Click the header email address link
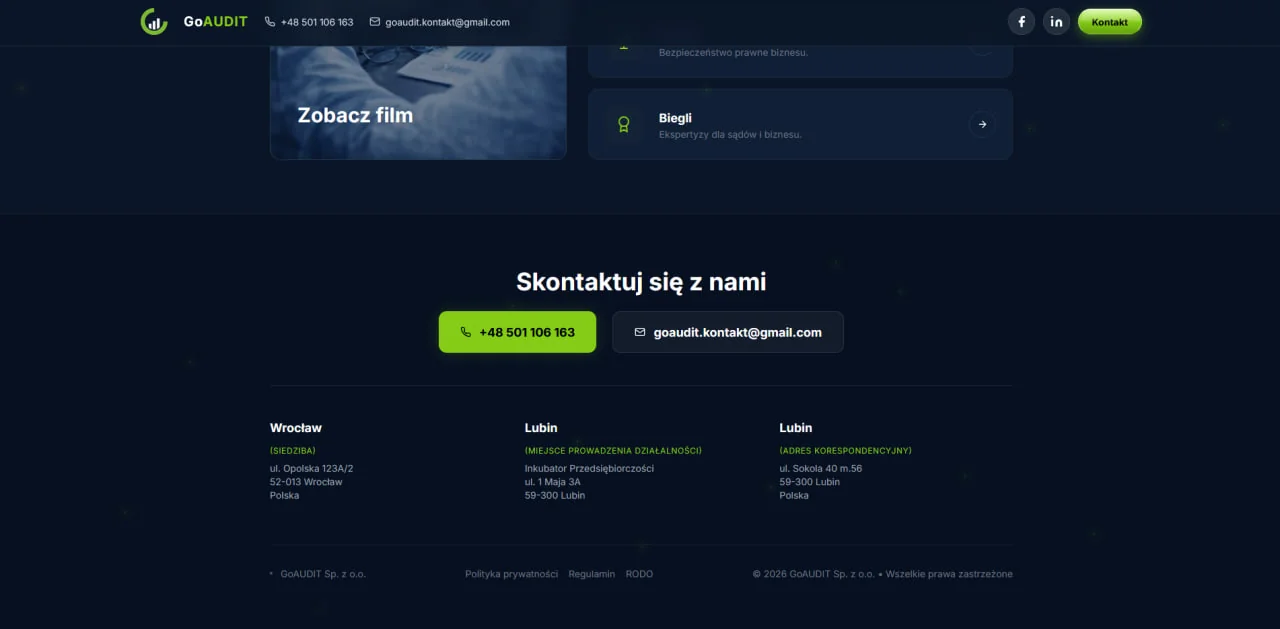1280x629 pixels. click(447, 22)
